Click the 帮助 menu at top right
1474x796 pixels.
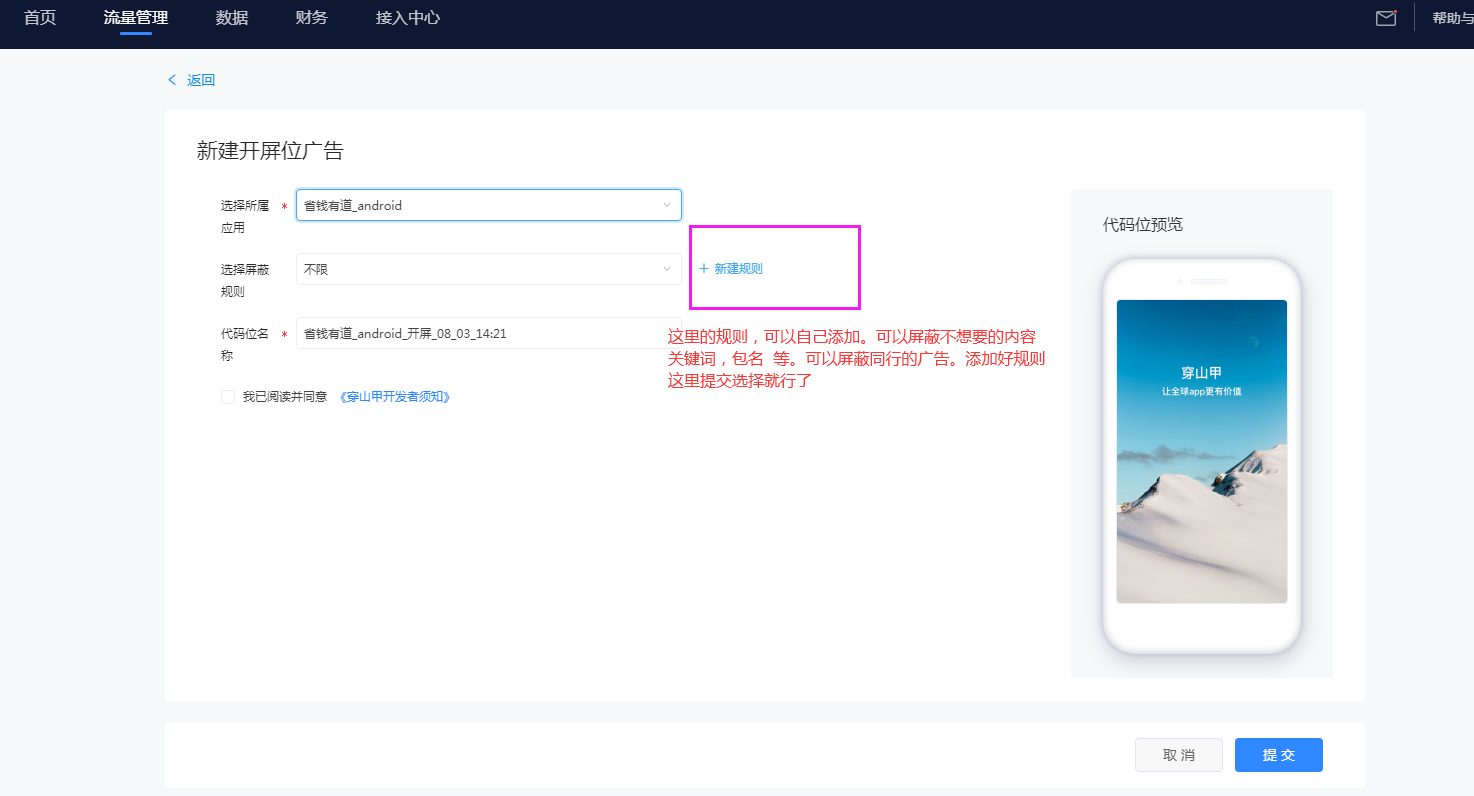pyautogui.click(x=1453, y=18)
